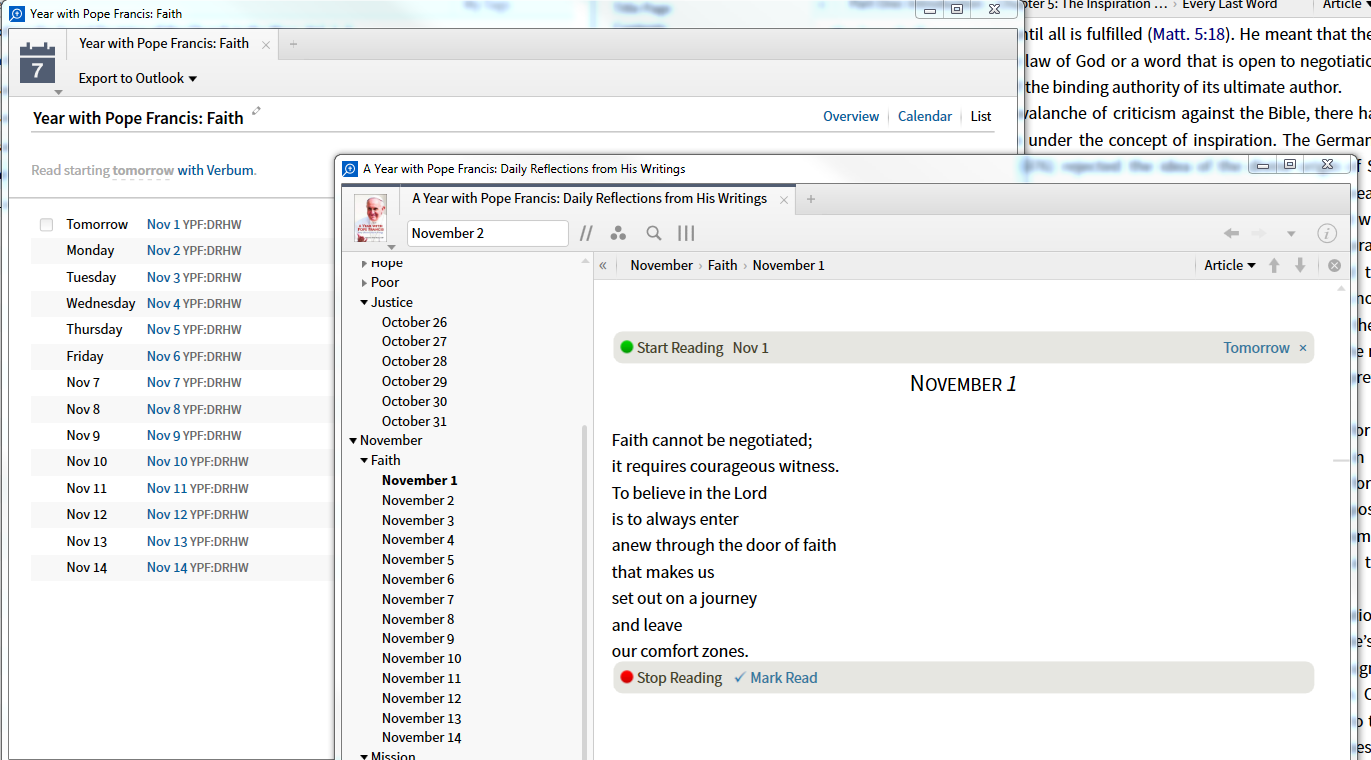
Task: Open the Matt. 5:18 reference in background window
Action: pos(1188,34)
